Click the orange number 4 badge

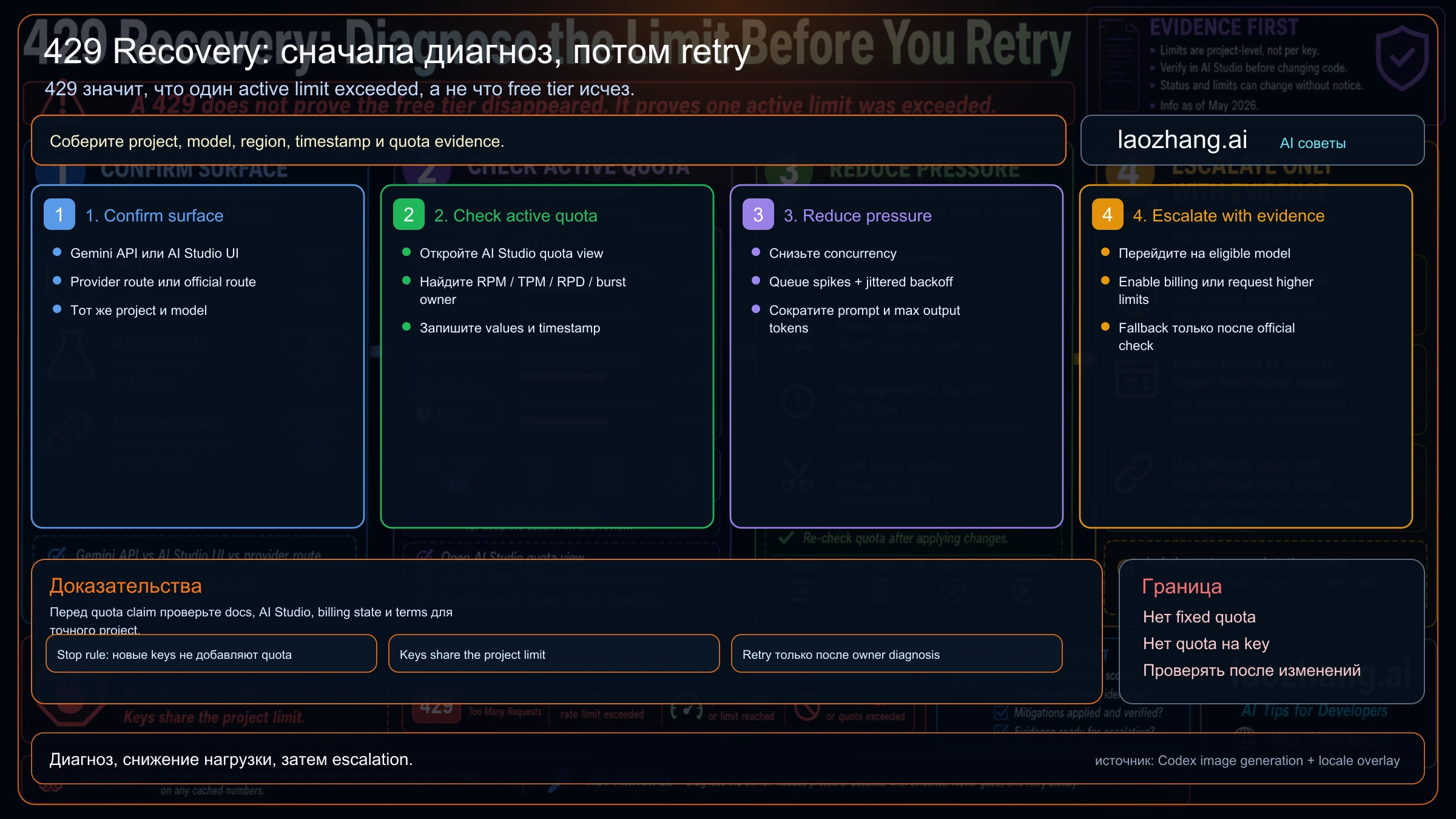tap(1108, 214)
